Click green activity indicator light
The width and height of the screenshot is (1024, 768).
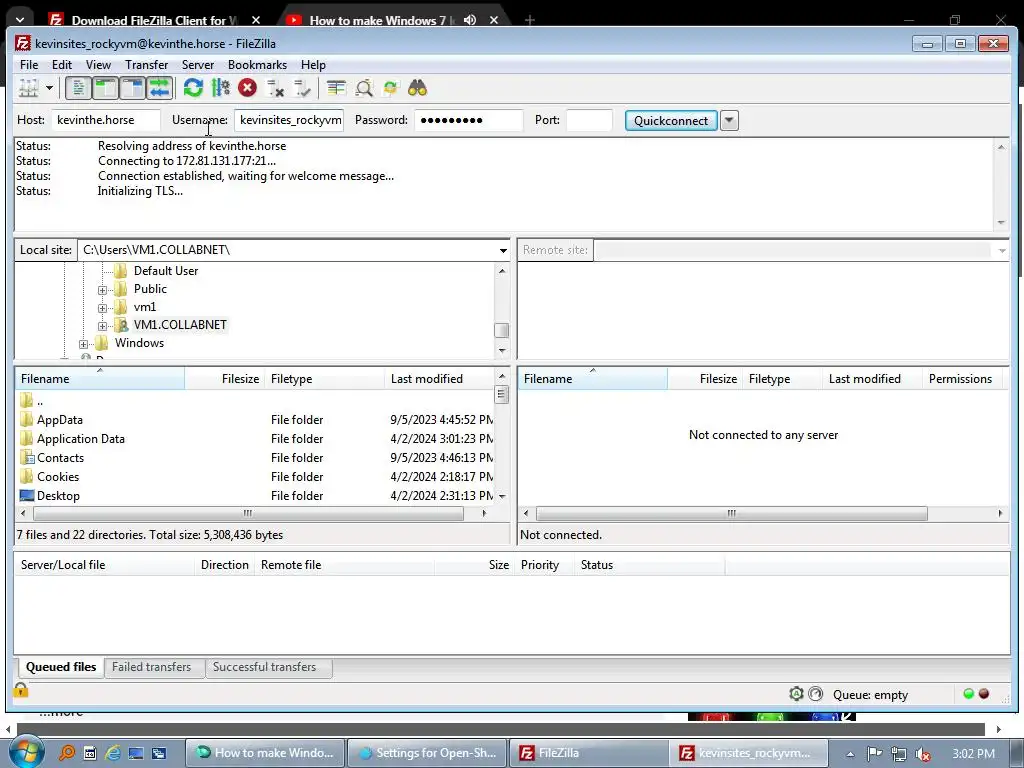[x=968, y=694]
